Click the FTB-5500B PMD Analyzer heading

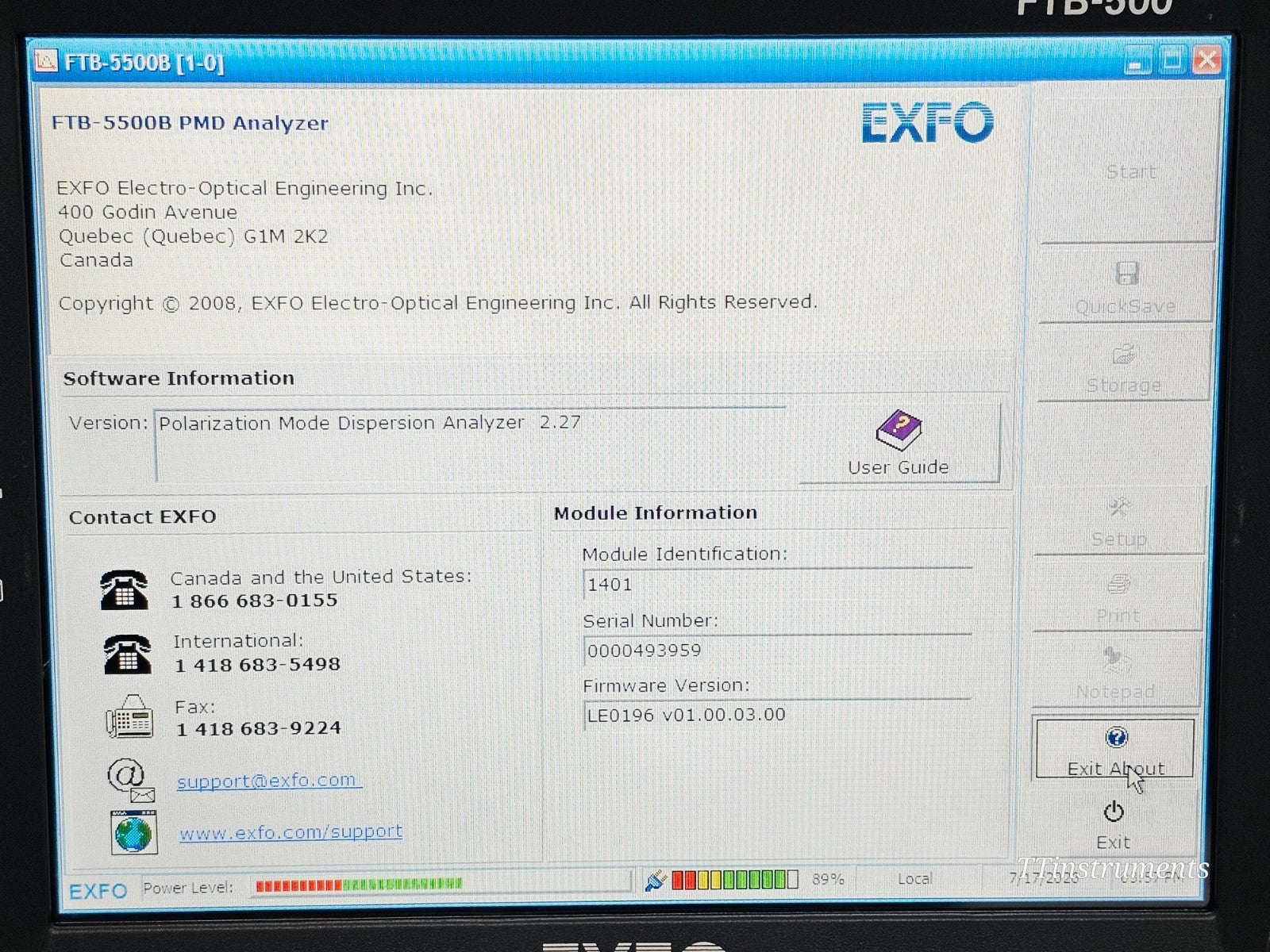tap(190, 123)
